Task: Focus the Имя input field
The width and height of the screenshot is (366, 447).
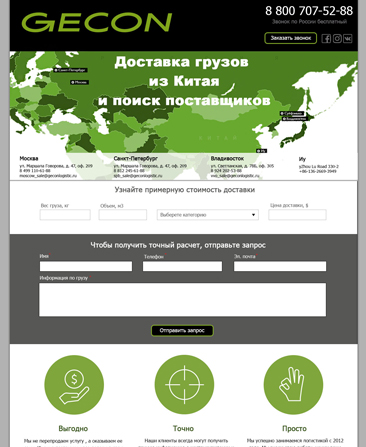Action: click(x=86, y=266)
